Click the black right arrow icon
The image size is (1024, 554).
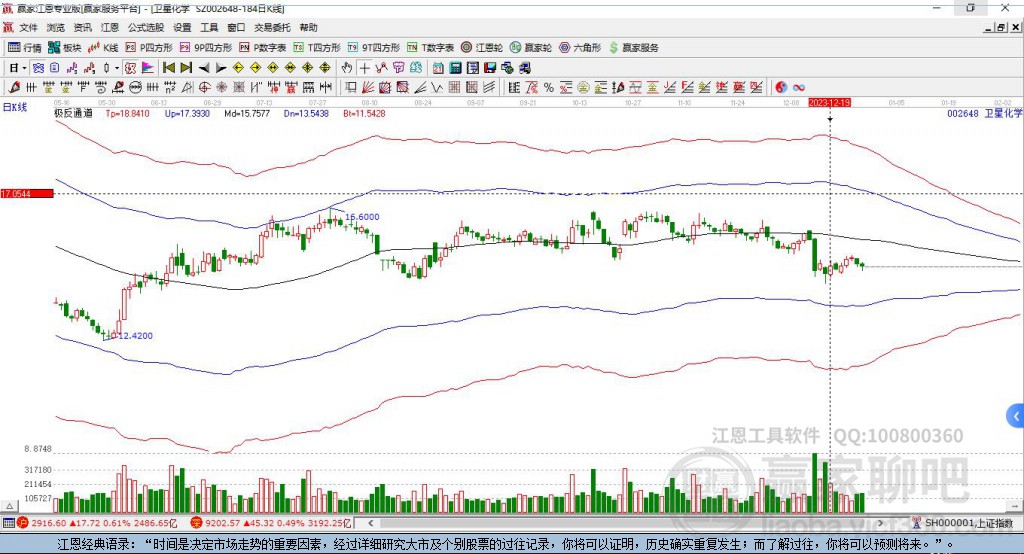coord(221,68)
